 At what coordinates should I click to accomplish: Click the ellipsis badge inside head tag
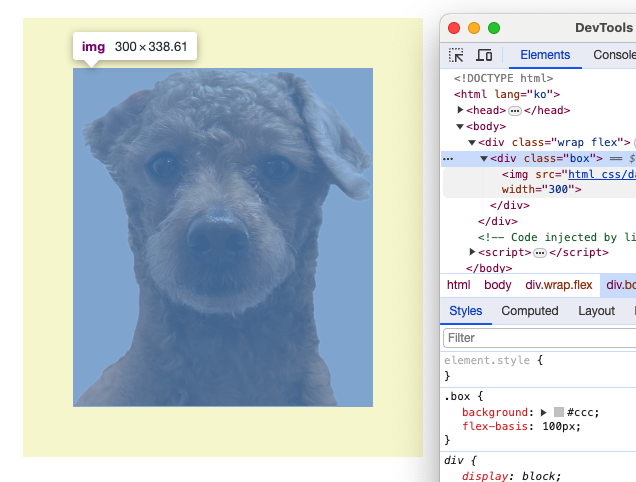pyautogui.click(x=515, y=111)
